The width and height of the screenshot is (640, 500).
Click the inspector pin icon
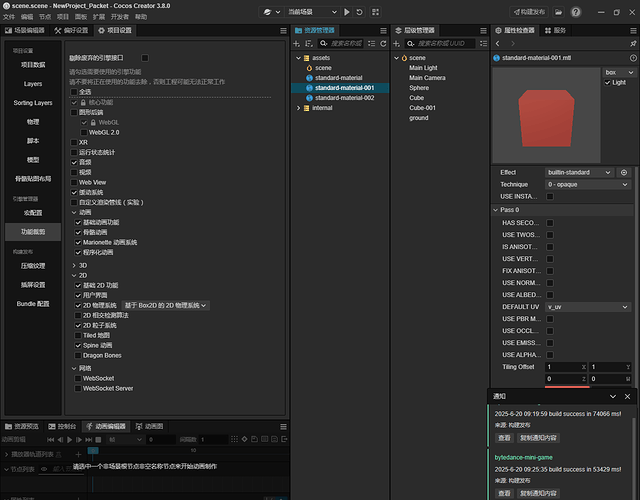point(633,43)
